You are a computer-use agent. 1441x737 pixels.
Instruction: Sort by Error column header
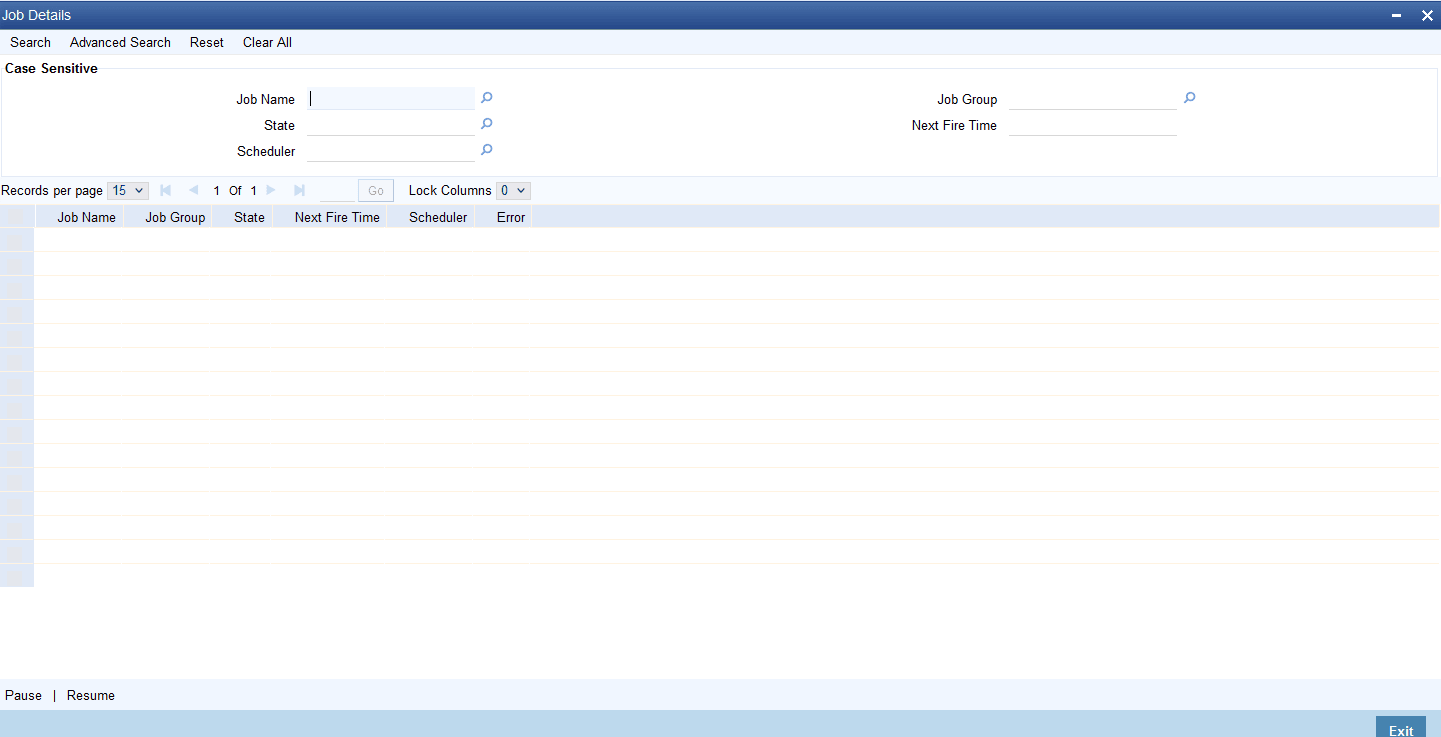[511, 217]
